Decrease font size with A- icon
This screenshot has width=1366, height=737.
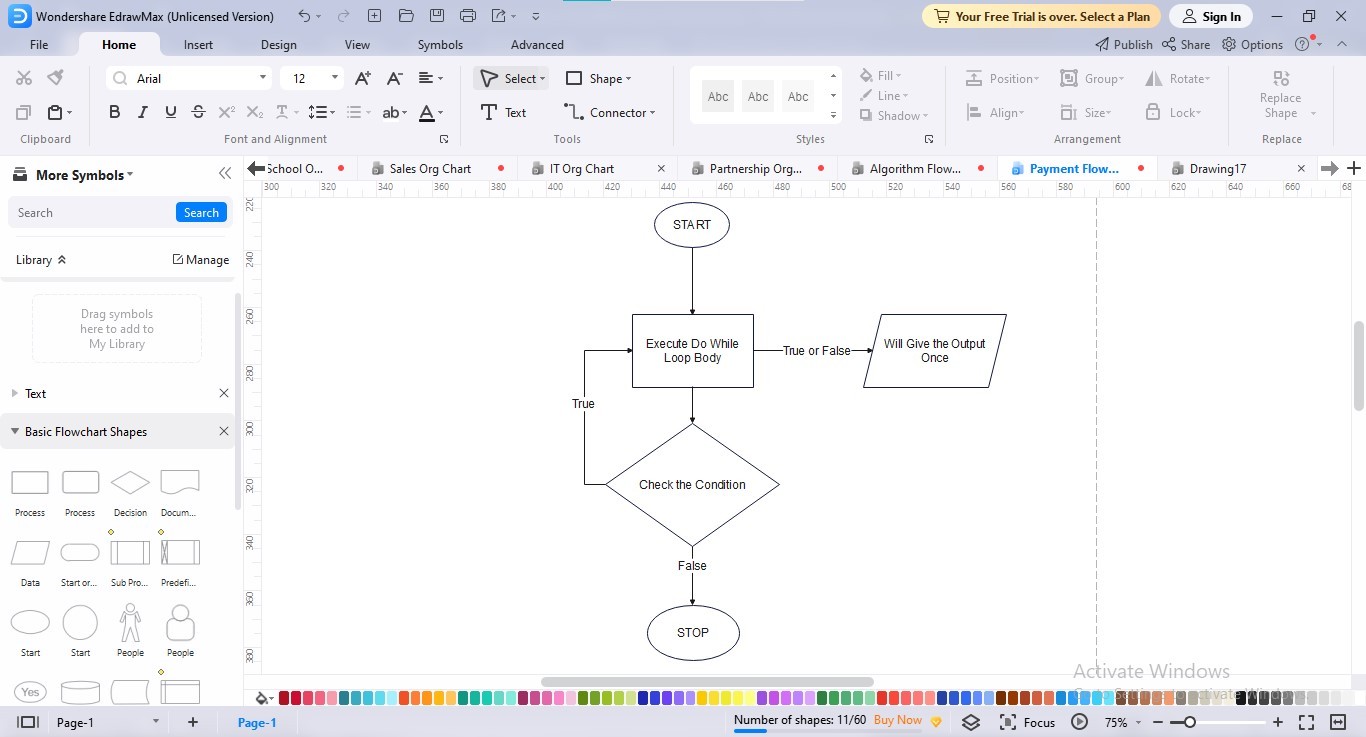[394, 78]
